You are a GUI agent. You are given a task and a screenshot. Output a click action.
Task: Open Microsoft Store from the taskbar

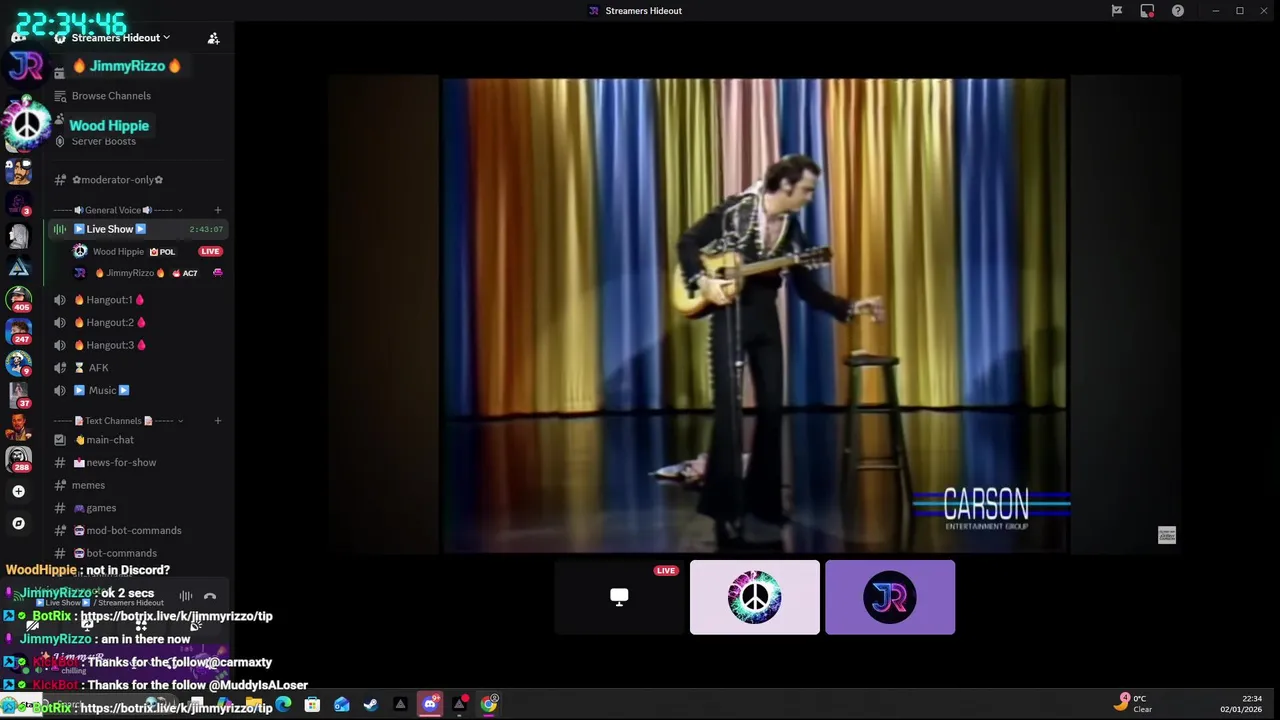(x=312, y=704)
